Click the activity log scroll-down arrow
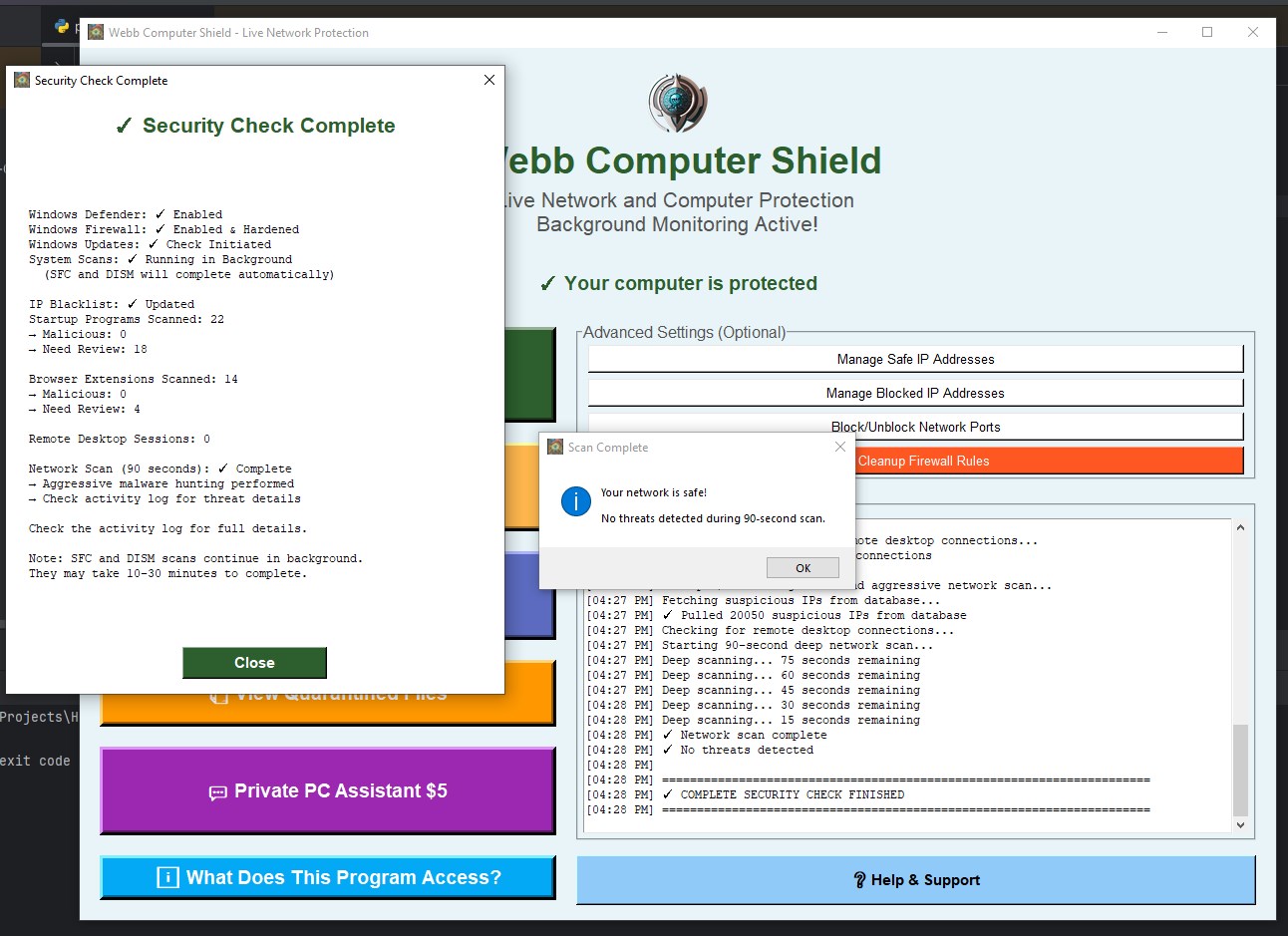1288x936 pixels. point(1240,824)
